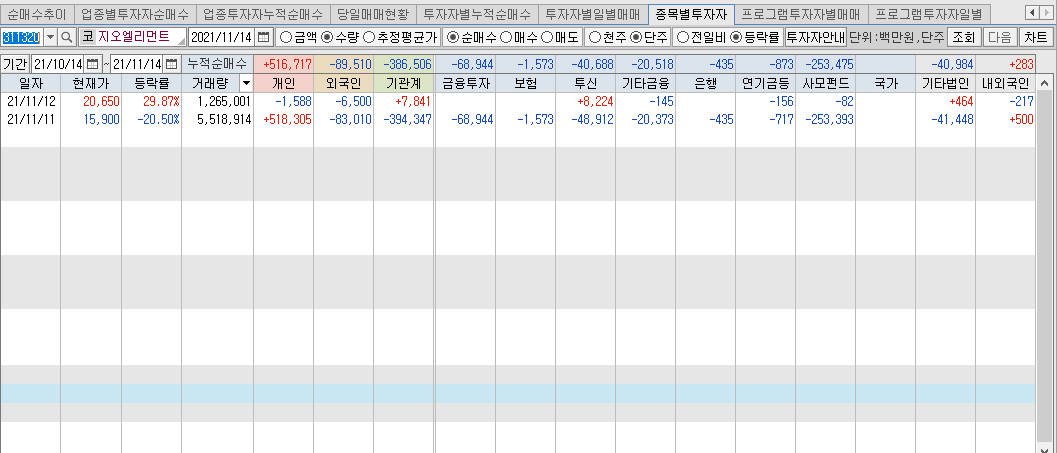This screenshot has height=453, width=1057.
Task: Click the -253,393 private fund cell
Action: tap(826, 119)
